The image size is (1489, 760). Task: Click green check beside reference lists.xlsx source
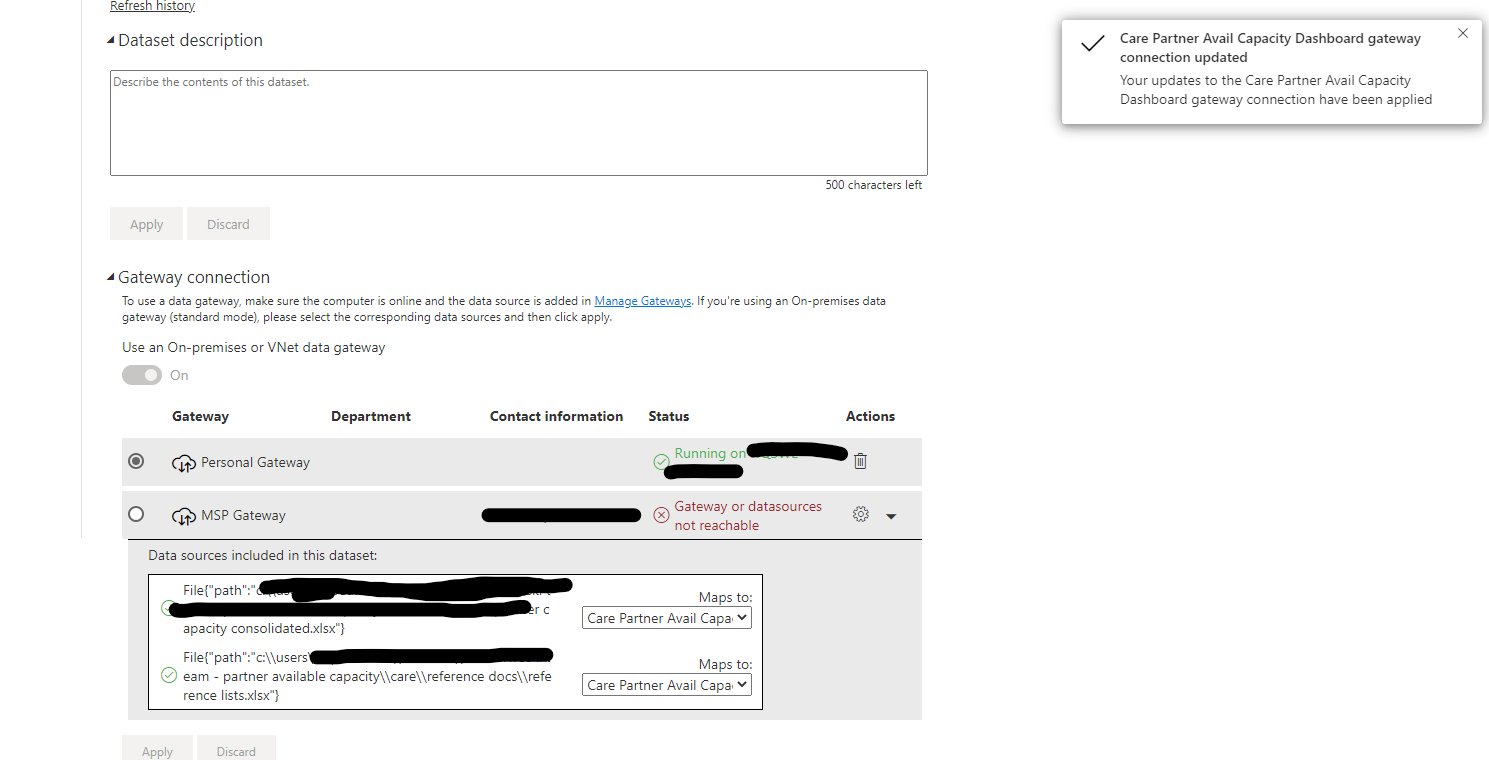pos(169,675)
